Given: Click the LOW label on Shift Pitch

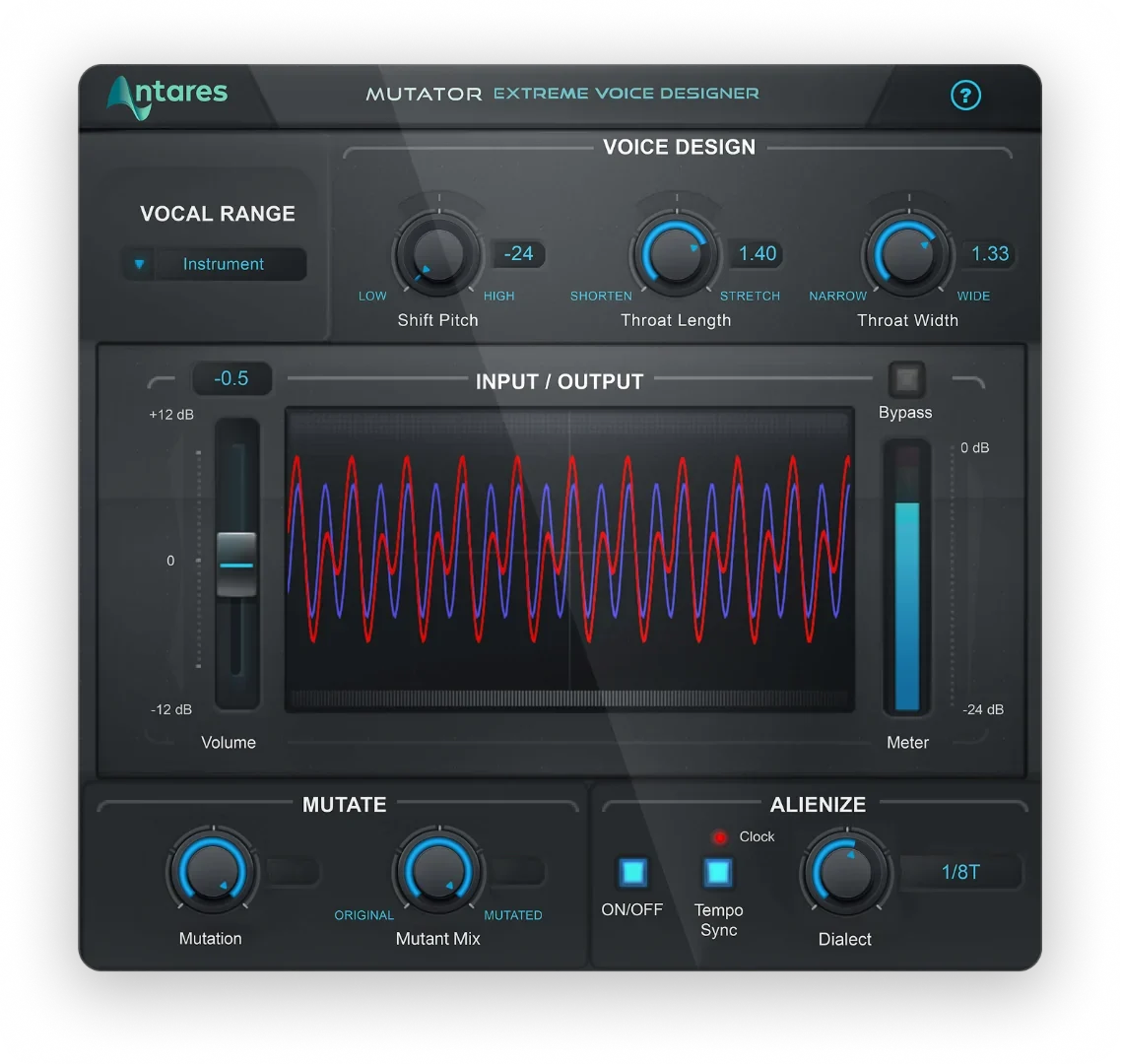Looking at the screenshot, I should [x=372, y=296].
